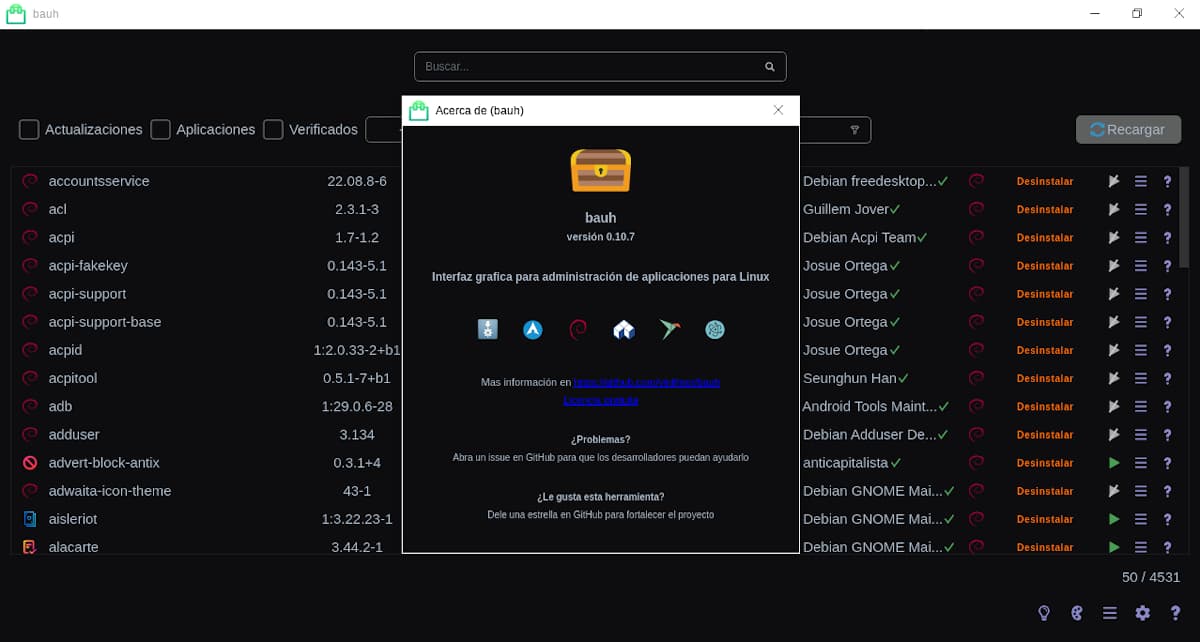Launch advert-block-antix with the green play icon

click(1113, 463)
